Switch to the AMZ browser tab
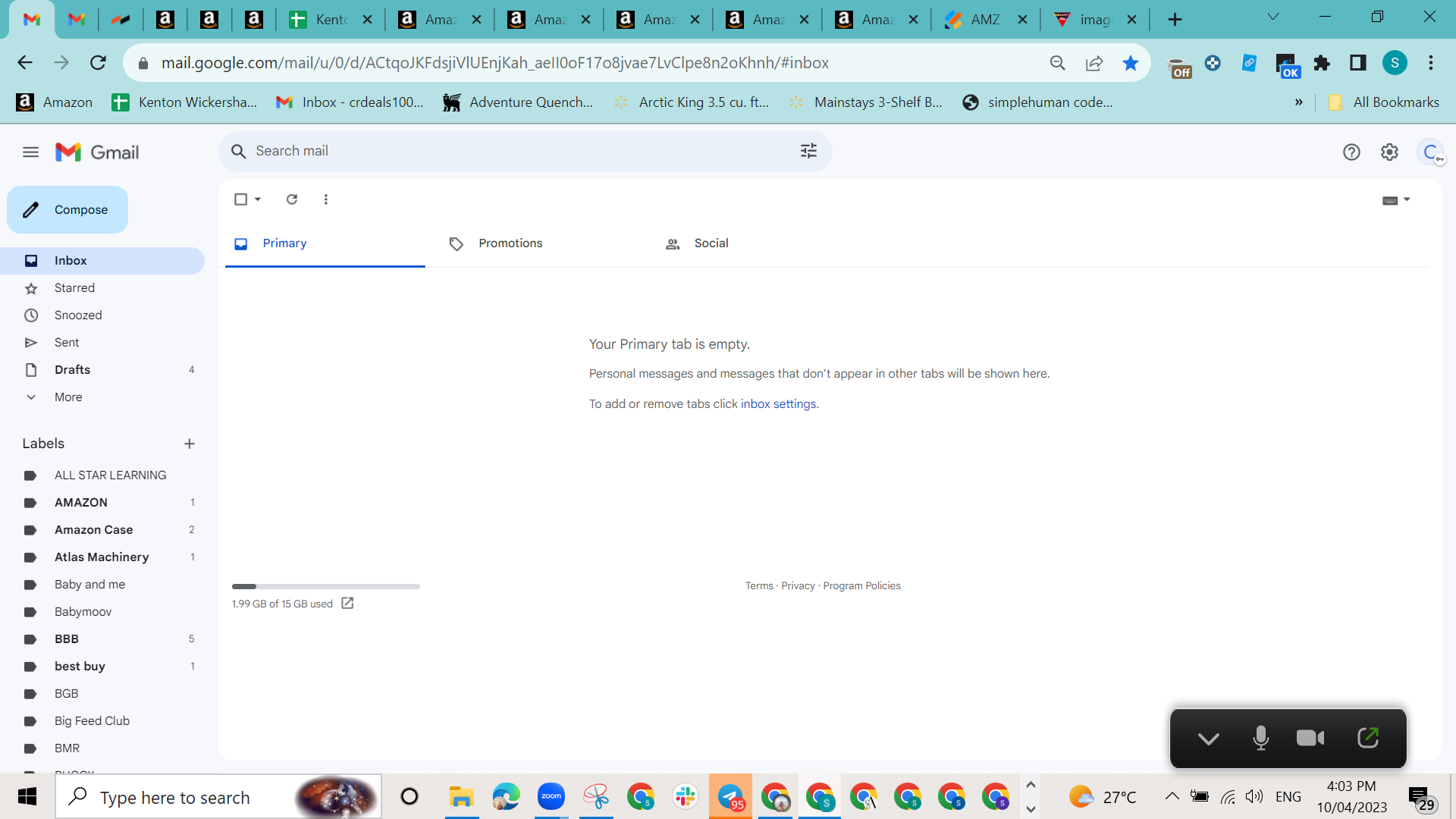1456x819 pixels. [x=986, y=20]
